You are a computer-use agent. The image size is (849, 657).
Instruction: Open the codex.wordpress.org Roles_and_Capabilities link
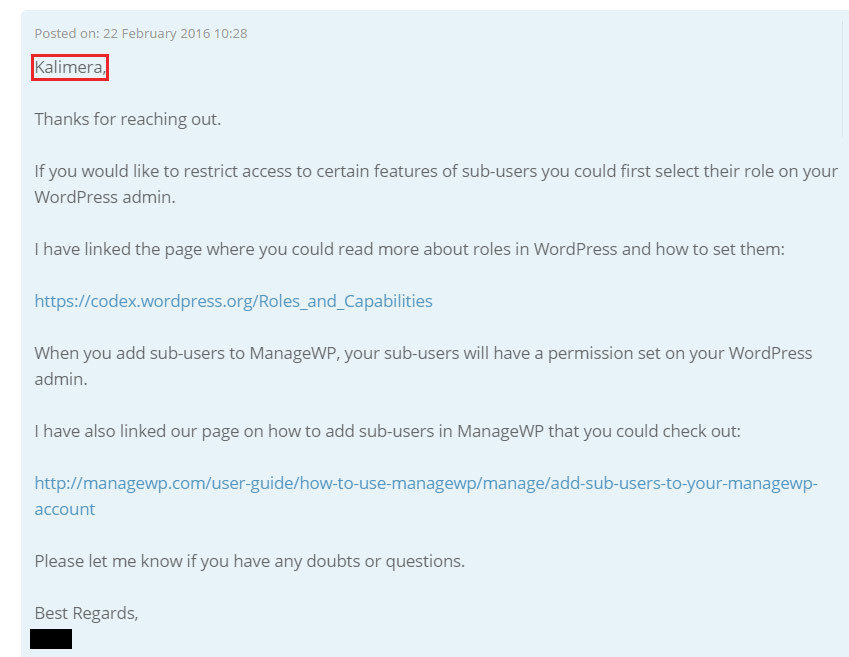pyautogui.click(x=233, y=301)
